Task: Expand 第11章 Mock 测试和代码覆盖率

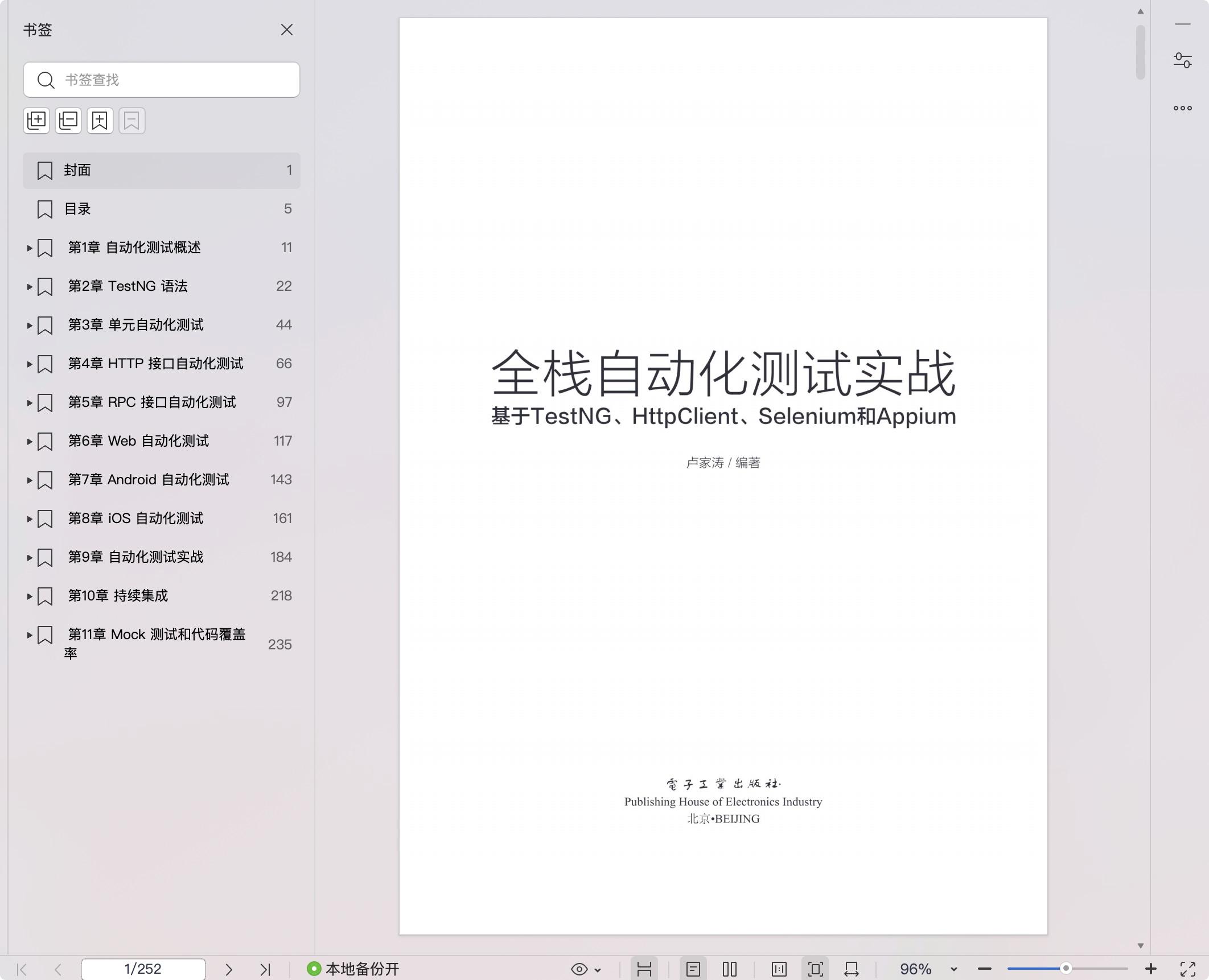Action: (x=30, y=635)
